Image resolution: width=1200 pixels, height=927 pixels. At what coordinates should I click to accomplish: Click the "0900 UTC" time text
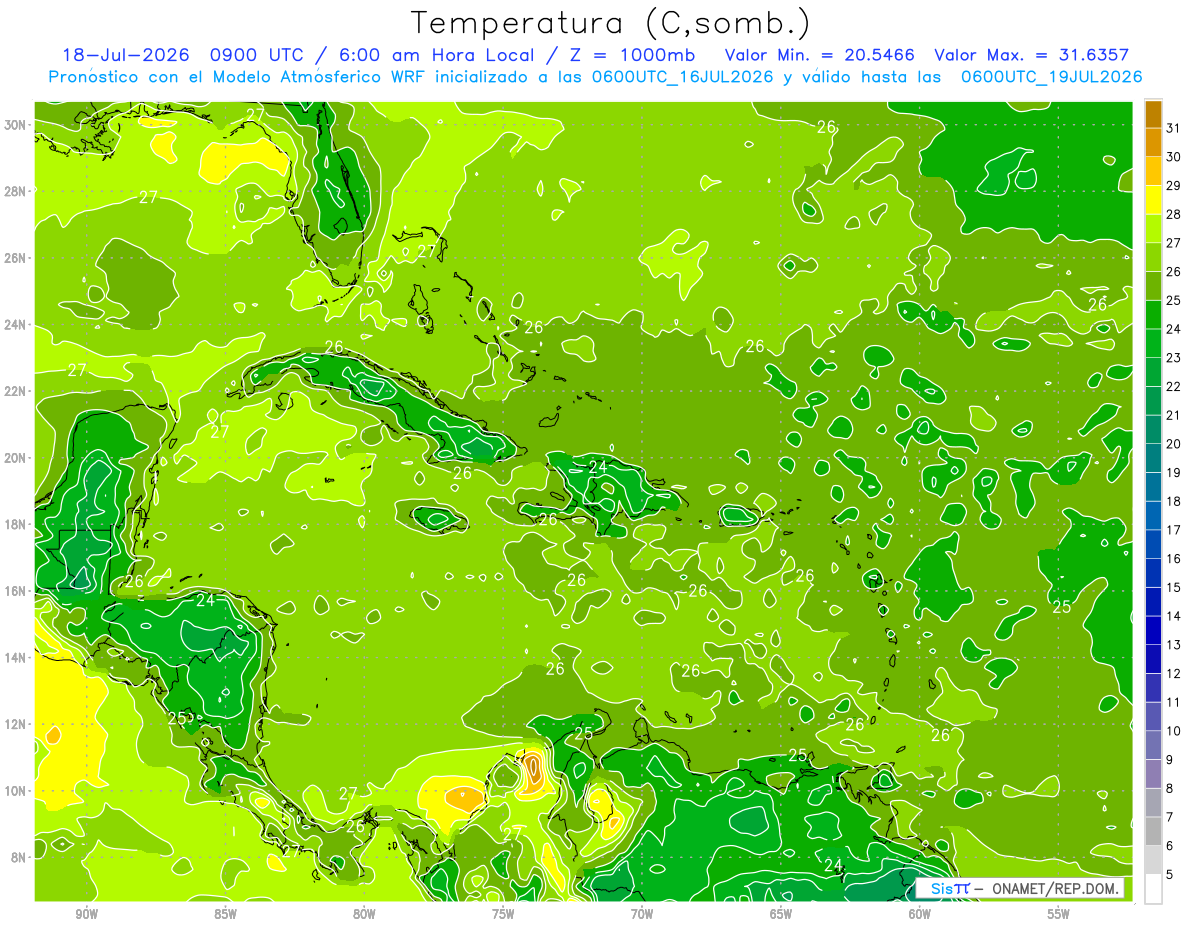255,55
